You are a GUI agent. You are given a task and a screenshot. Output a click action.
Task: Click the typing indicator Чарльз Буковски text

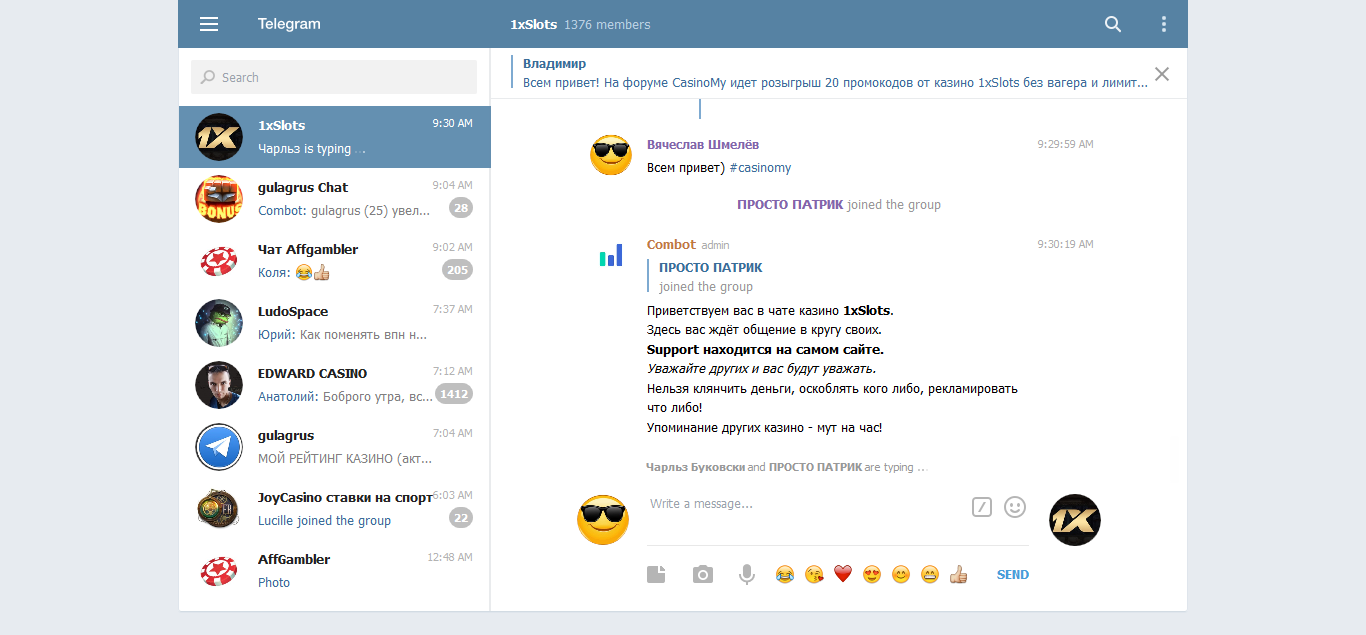point(695,467)
